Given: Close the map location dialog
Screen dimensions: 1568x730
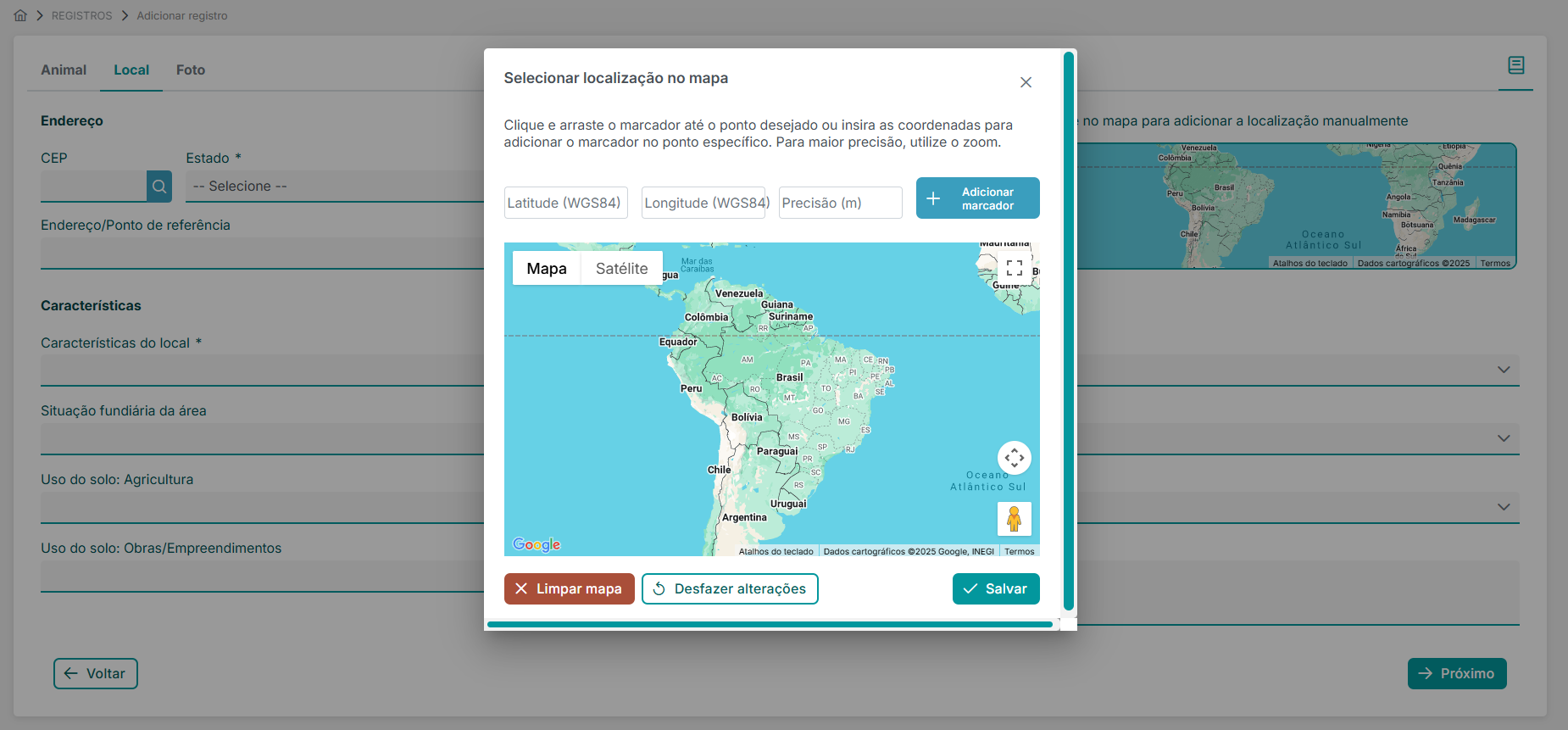Looking at the screenshot, I should 1026,82.
